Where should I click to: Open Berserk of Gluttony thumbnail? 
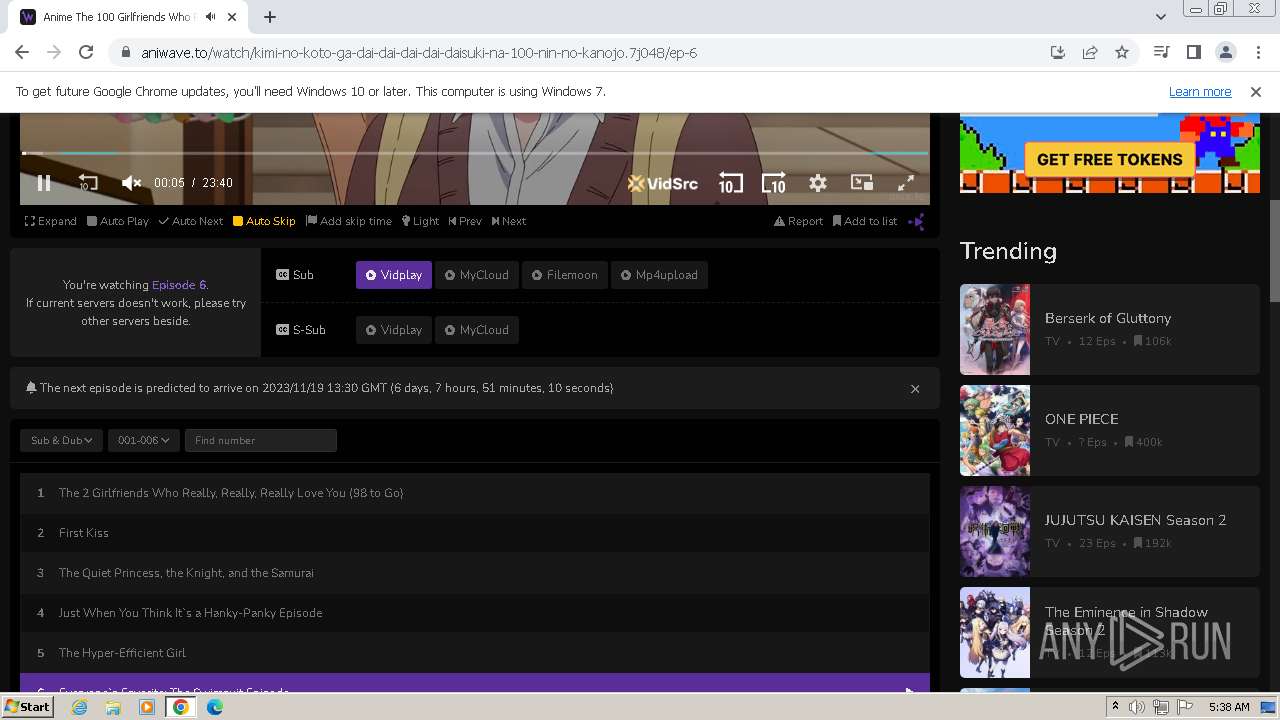click(x=995, y=330)
